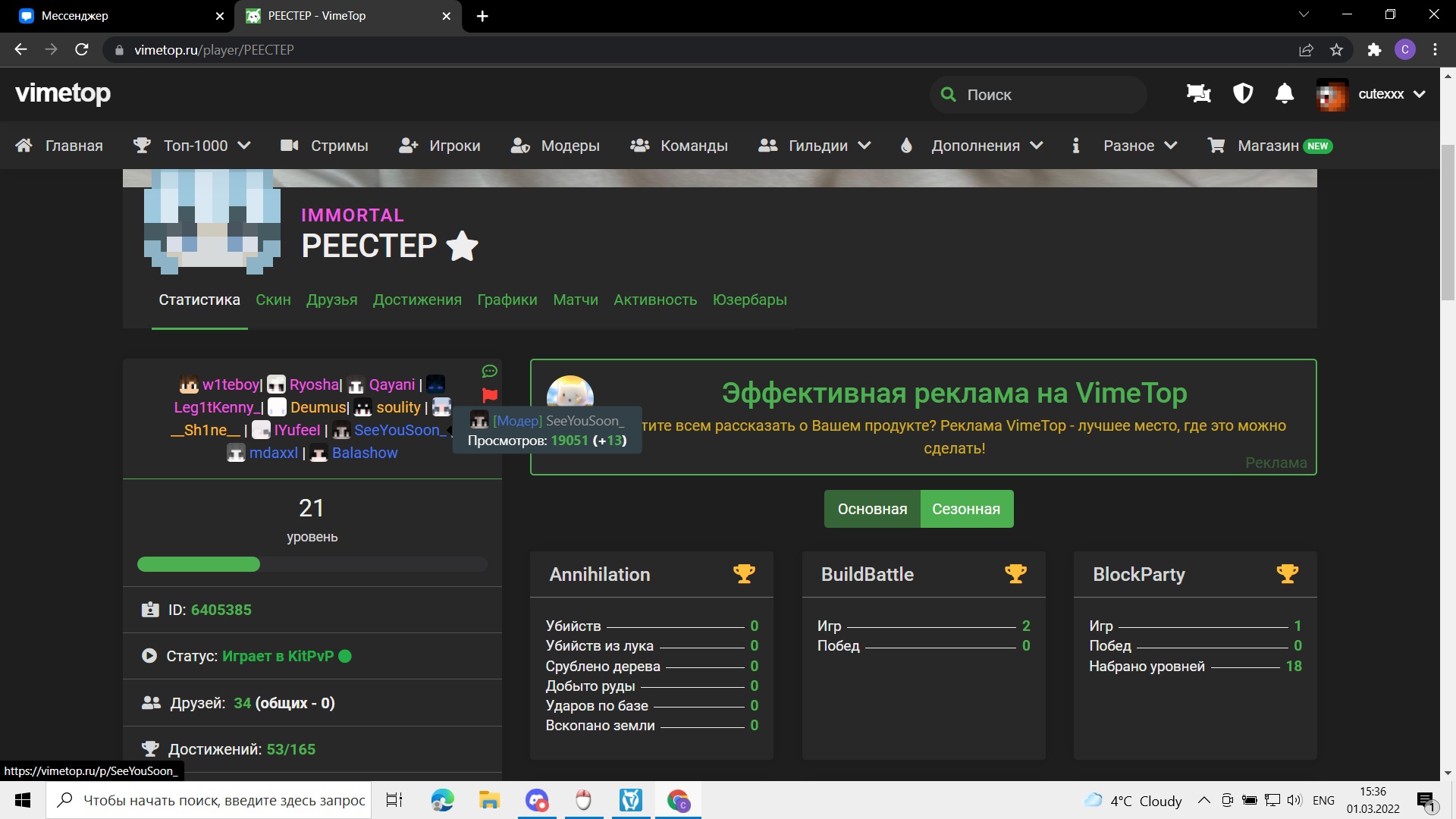Click the favorite star next to PEECTEP
The width and height of the screenshot is (1456, 819).
pyautogui.click(x=463, y=246)
